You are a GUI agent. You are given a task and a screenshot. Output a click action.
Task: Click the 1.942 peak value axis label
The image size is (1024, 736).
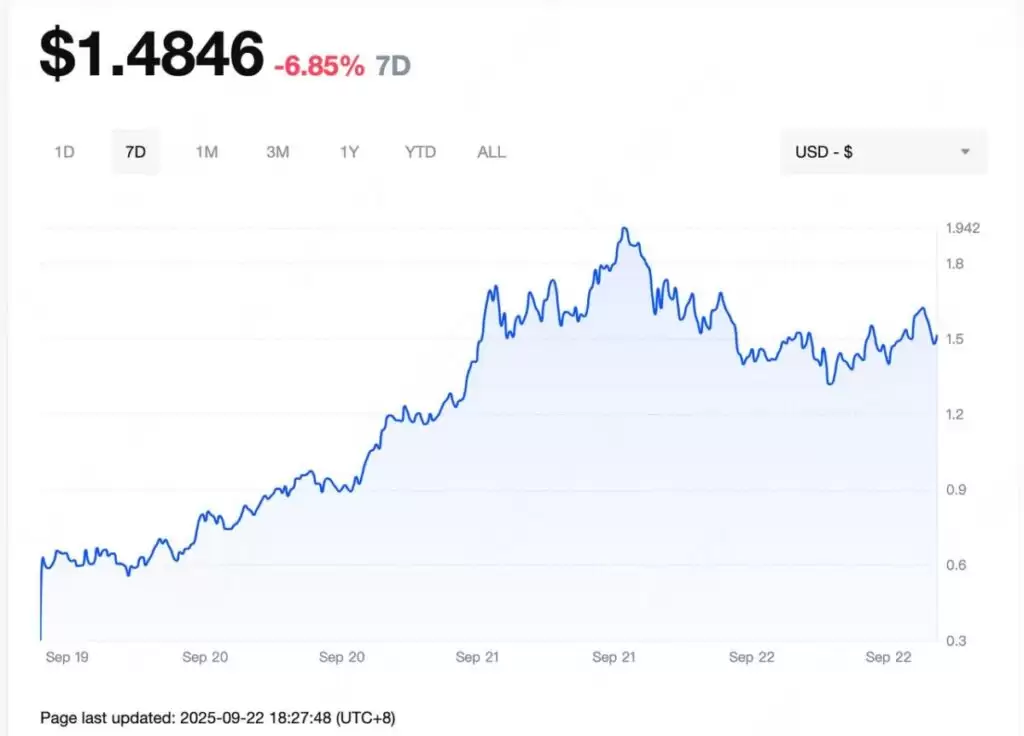pyautogui.click(x=962, y=228)
